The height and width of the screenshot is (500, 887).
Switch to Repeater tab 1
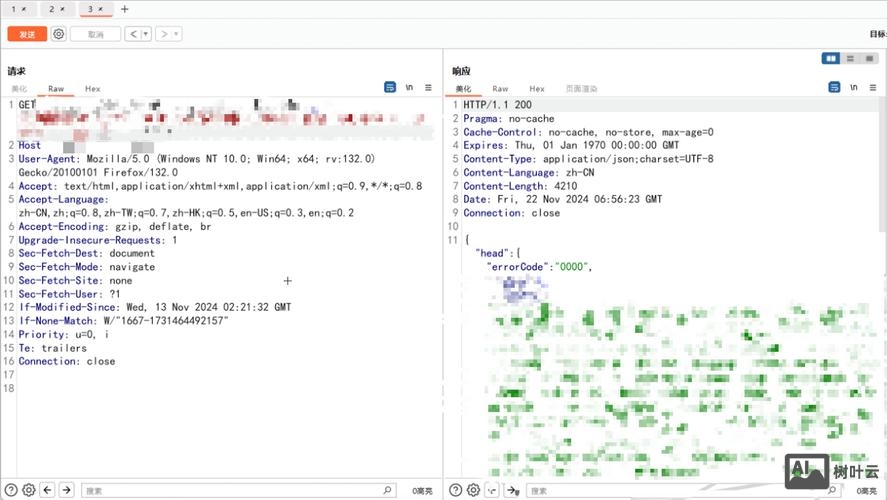click(14, 9)
